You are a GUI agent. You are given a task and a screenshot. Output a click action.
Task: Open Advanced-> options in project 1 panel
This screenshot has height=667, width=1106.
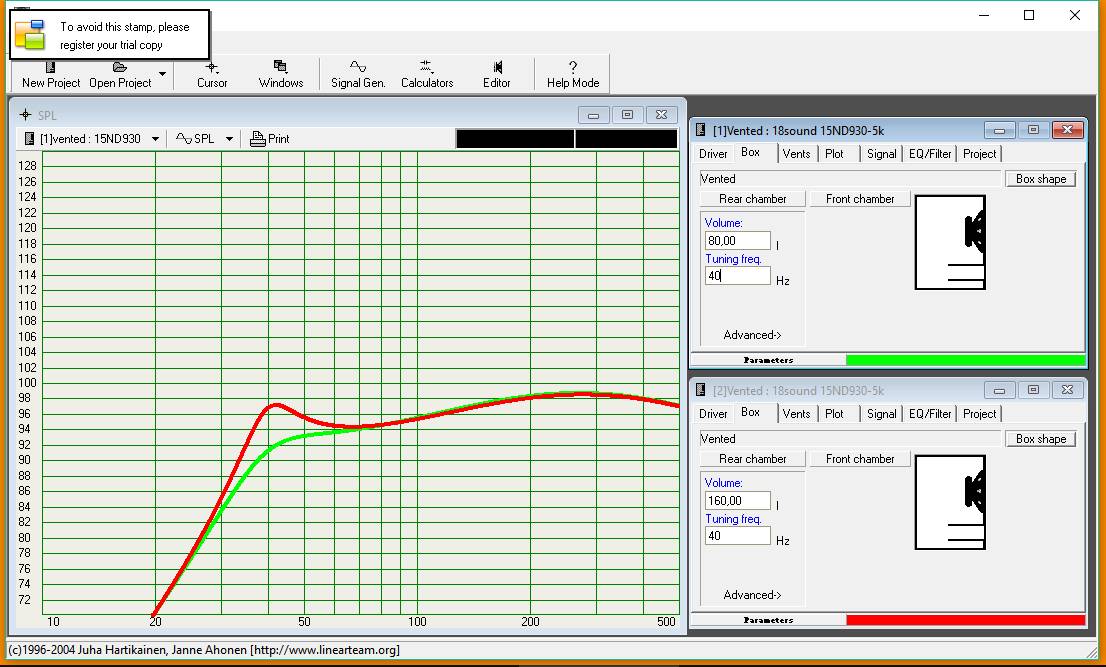752,335
